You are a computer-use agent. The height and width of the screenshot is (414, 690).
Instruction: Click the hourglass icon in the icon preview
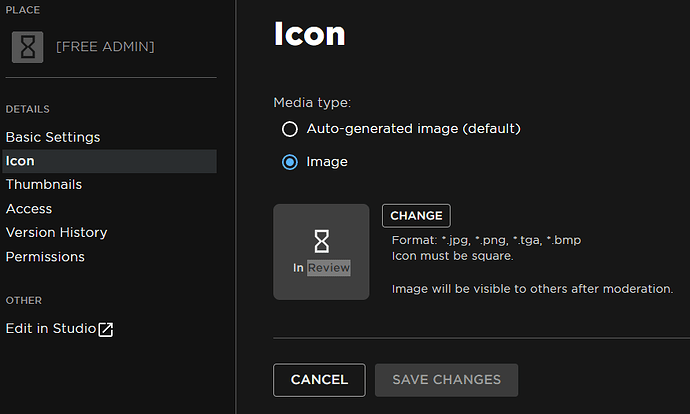pos(321,240)
